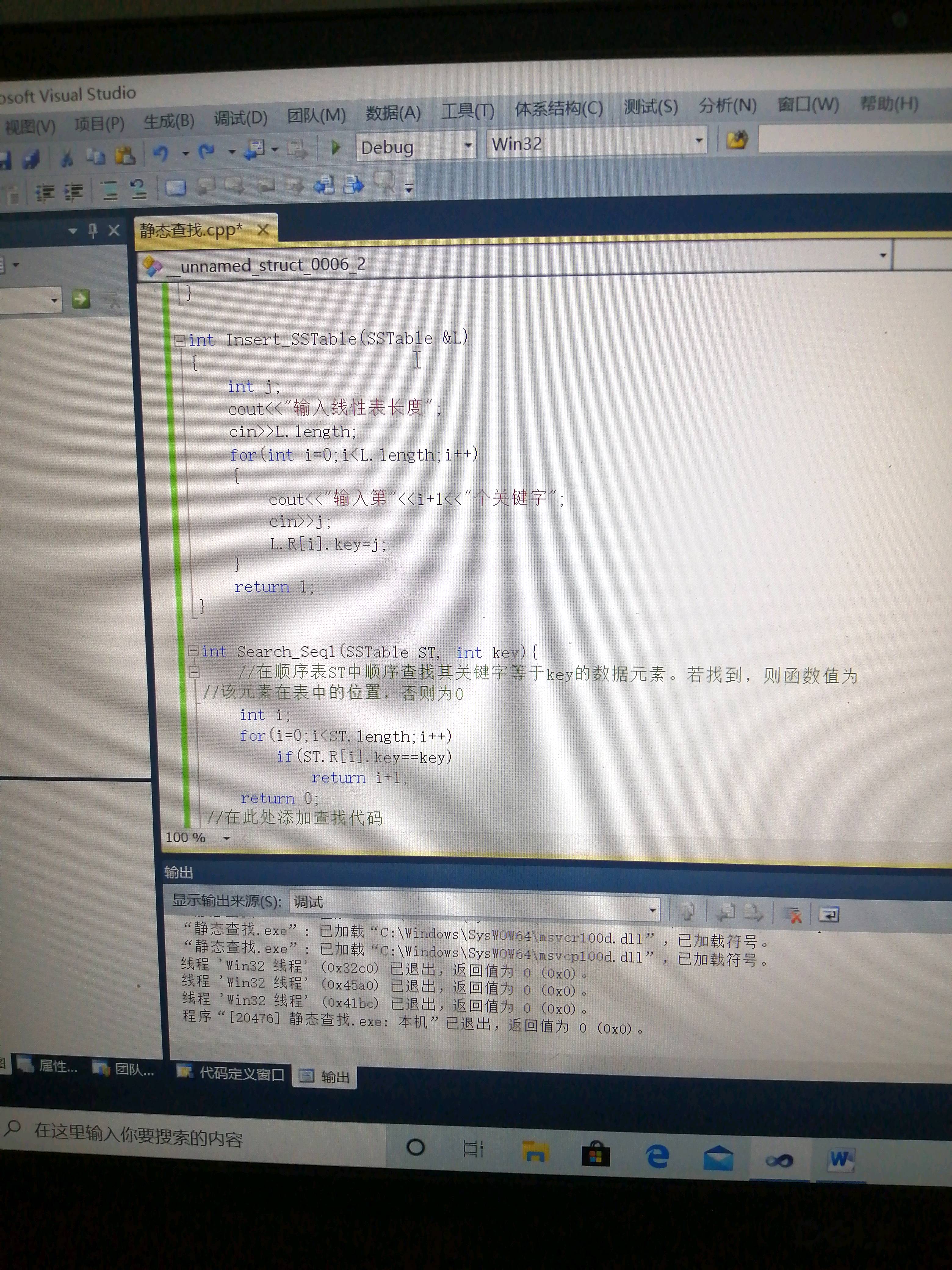The height and width of the screenshot is (1270, 952).
Task: Open the 体系结构(C) menu
Action: 558,109
